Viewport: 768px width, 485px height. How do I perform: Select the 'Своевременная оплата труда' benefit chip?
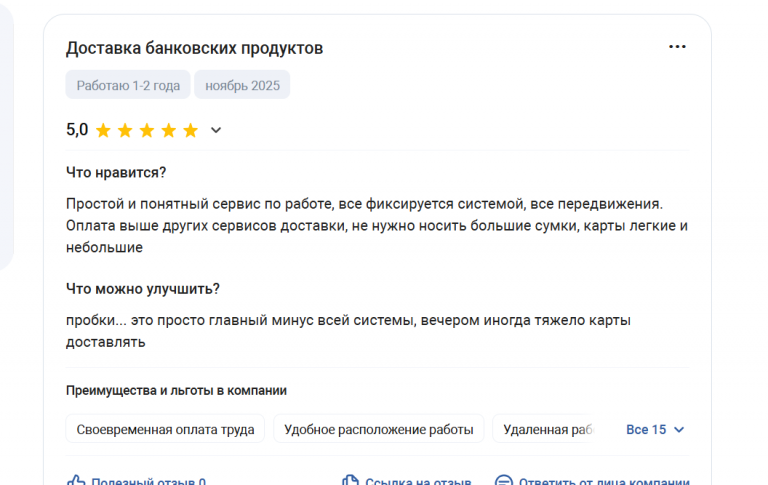tap(165, 430)
